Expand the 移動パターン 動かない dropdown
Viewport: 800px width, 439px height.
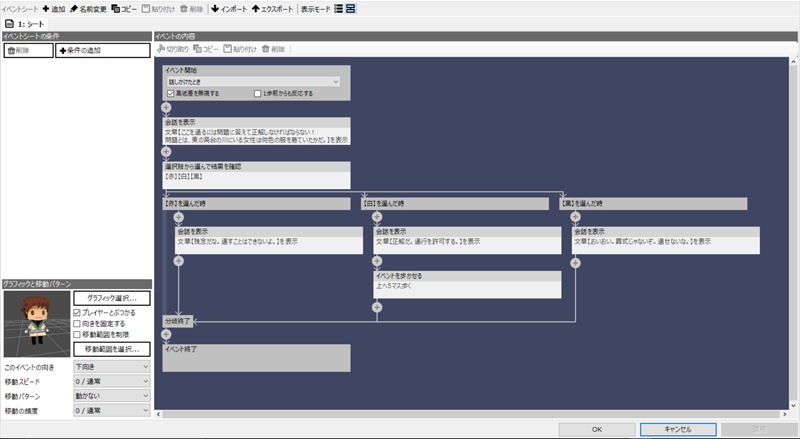click(111, 395)
